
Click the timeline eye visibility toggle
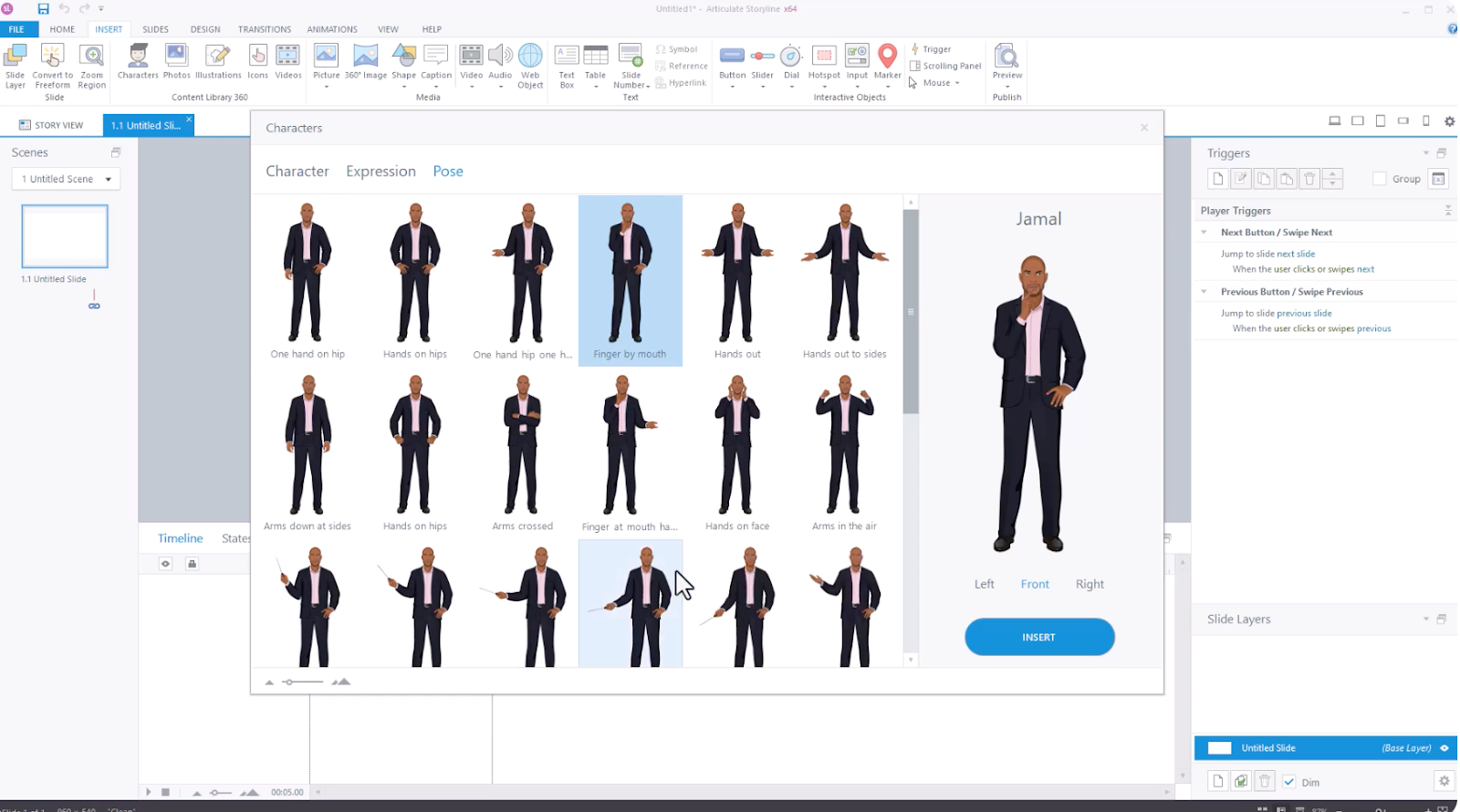click(165, 564)
